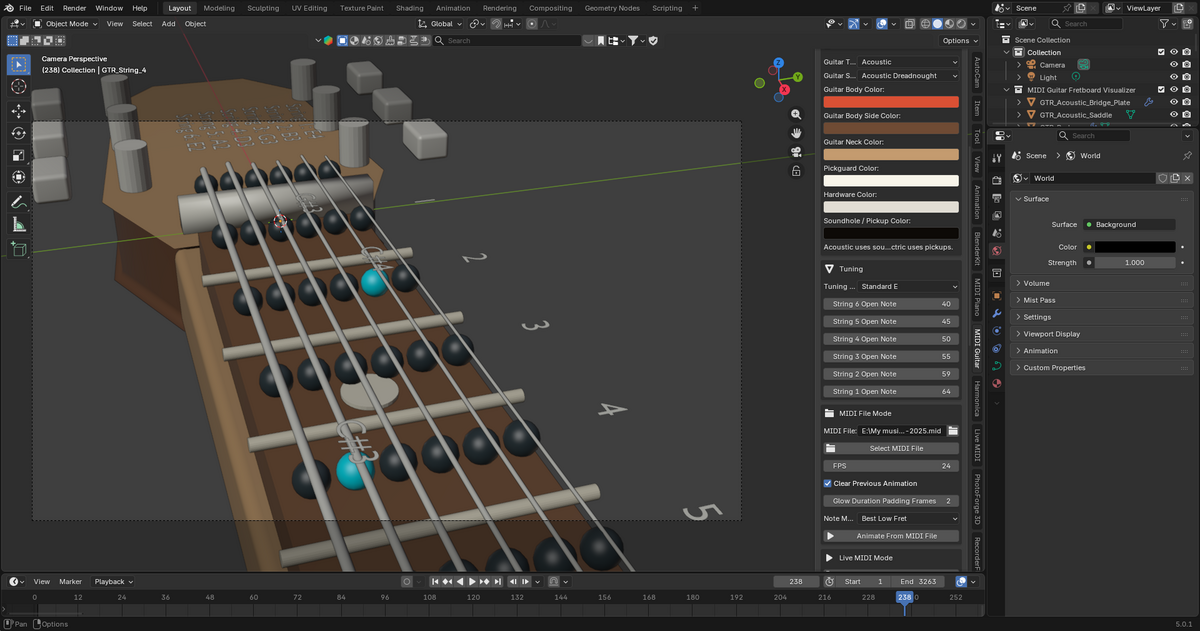The width and height of the screenshot is (1200, 631).
Task: Click the zoom magnifier viewport icon
Action: pos(796,115)
